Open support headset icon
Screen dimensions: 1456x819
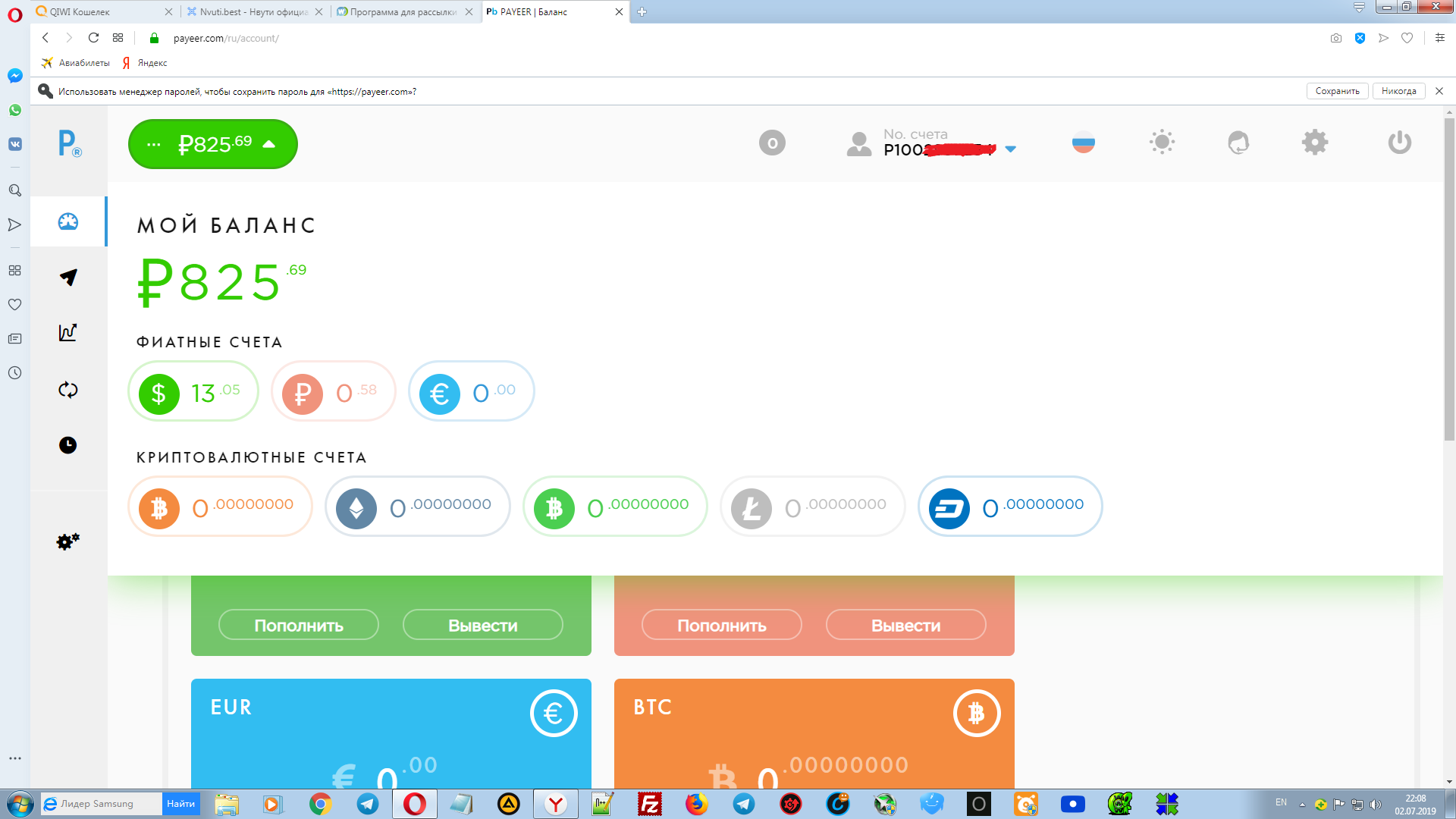[1238, 142]
